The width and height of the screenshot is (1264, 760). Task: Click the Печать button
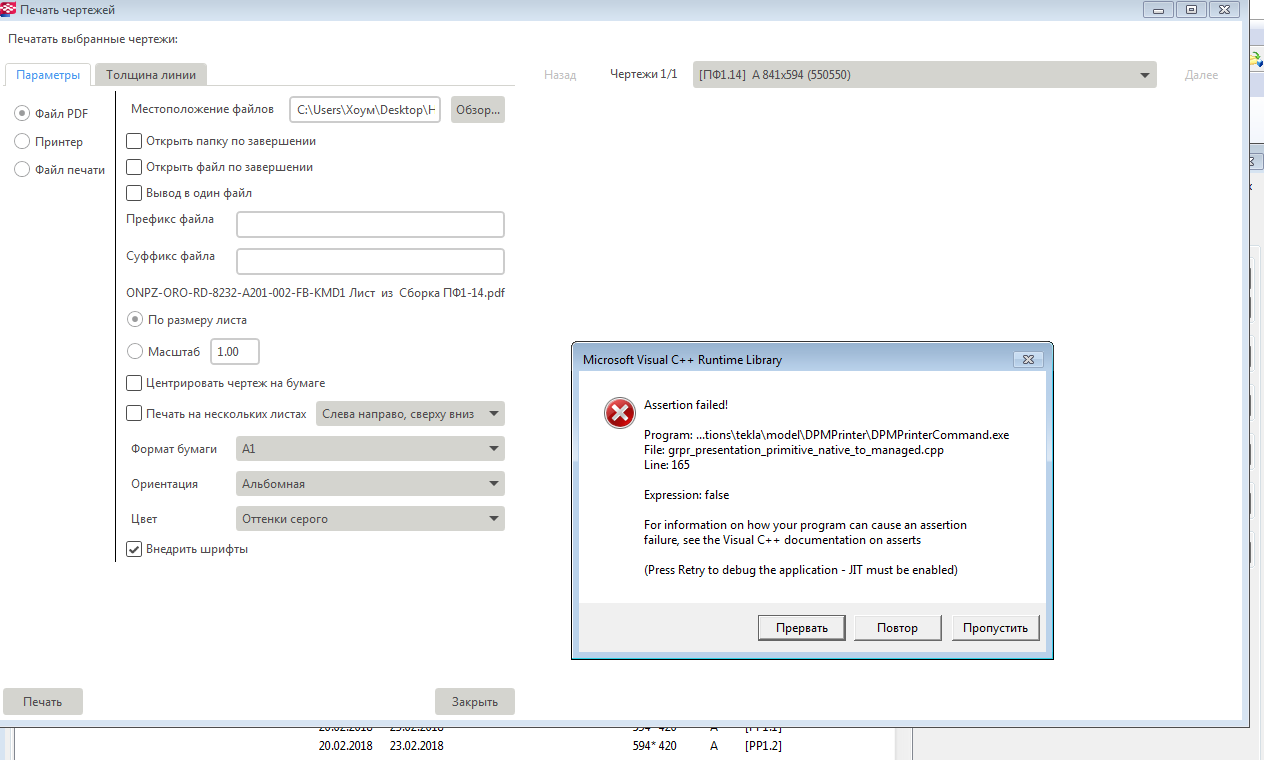click(43, 701)
